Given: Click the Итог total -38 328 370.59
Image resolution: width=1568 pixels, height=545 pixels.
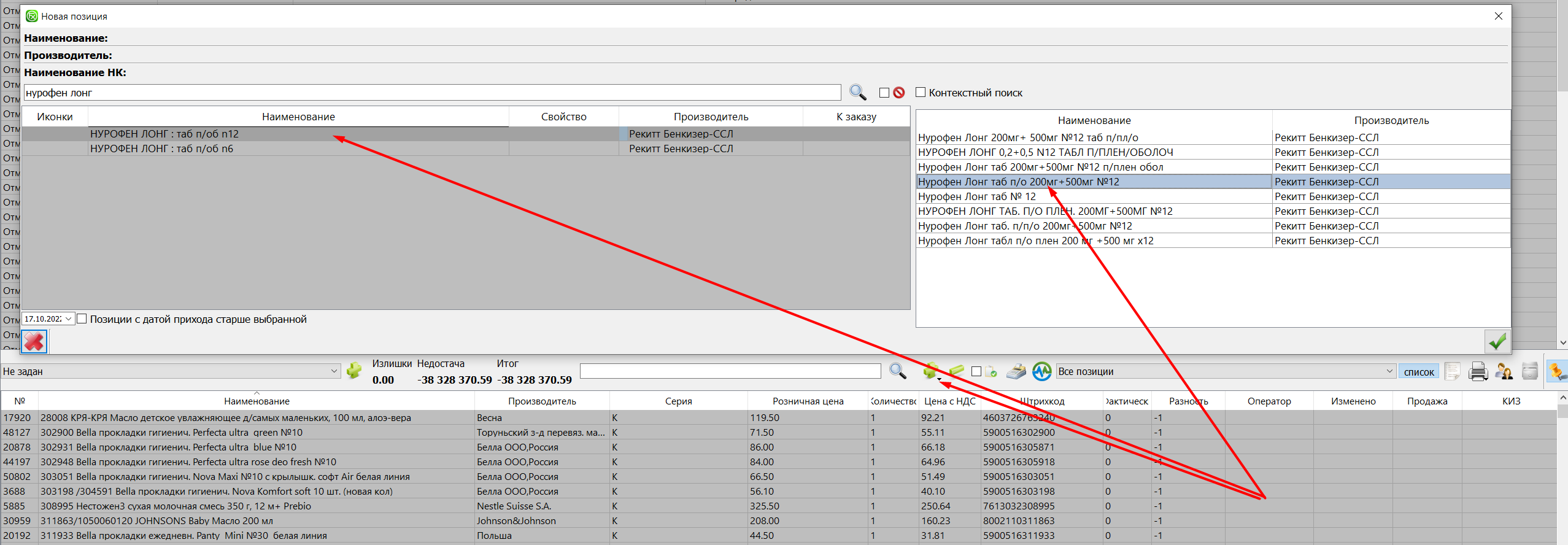Looking at the screenshot, I should (535, 380).
